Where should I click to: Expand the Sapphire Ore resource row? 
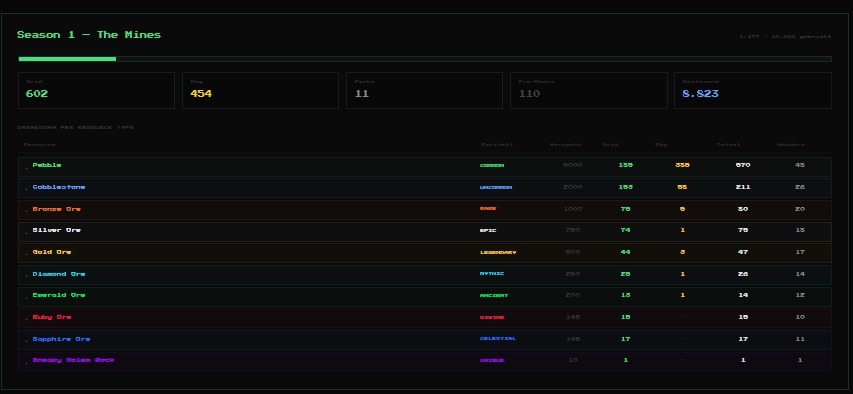[425, 340]
